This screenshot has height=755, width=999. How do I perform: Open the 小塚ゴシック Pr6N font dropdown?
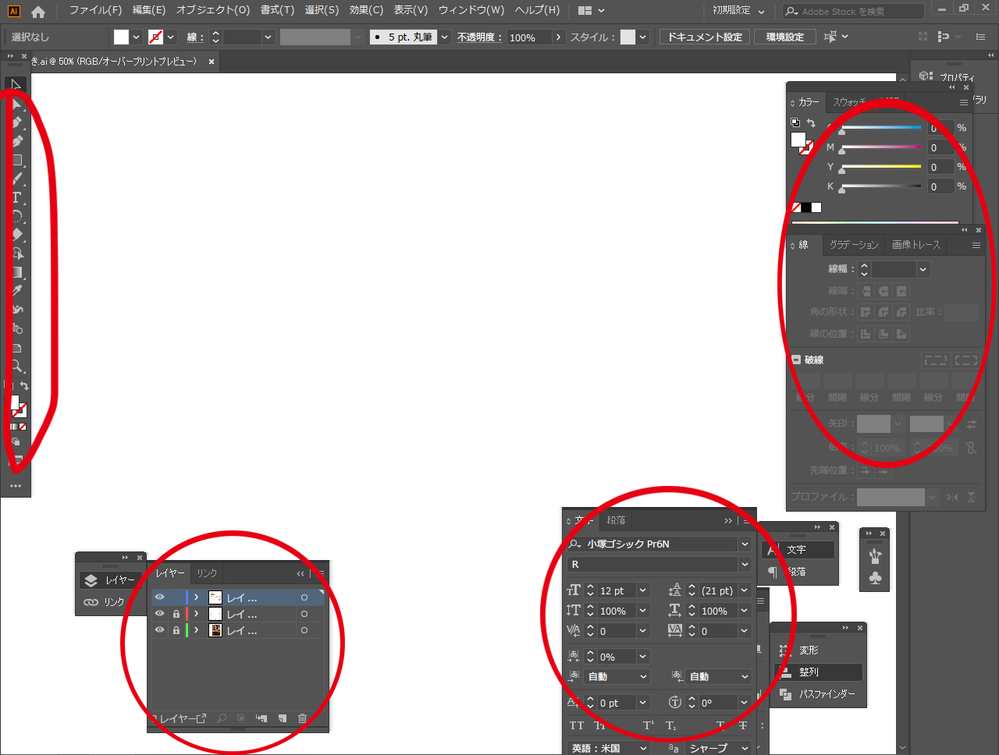(x=743, y=544)
